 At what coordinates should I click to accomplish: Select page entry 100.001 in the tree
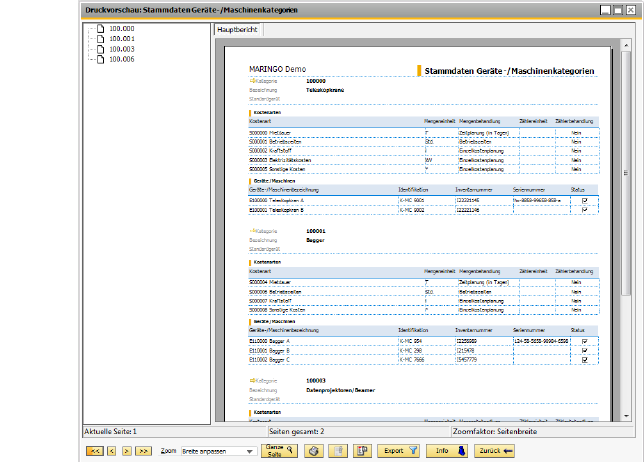122,39
